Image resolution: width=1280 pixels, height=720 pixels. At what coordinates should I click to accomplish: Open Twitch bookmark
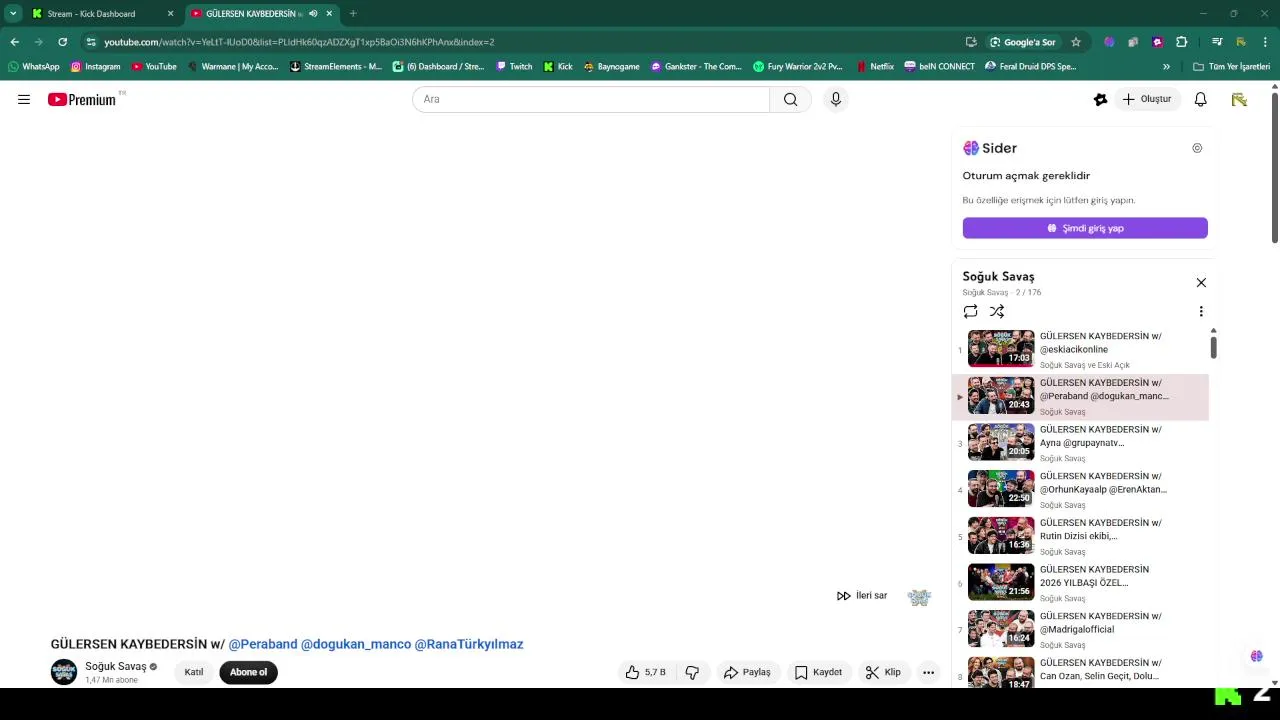click(x=514, y=67)
